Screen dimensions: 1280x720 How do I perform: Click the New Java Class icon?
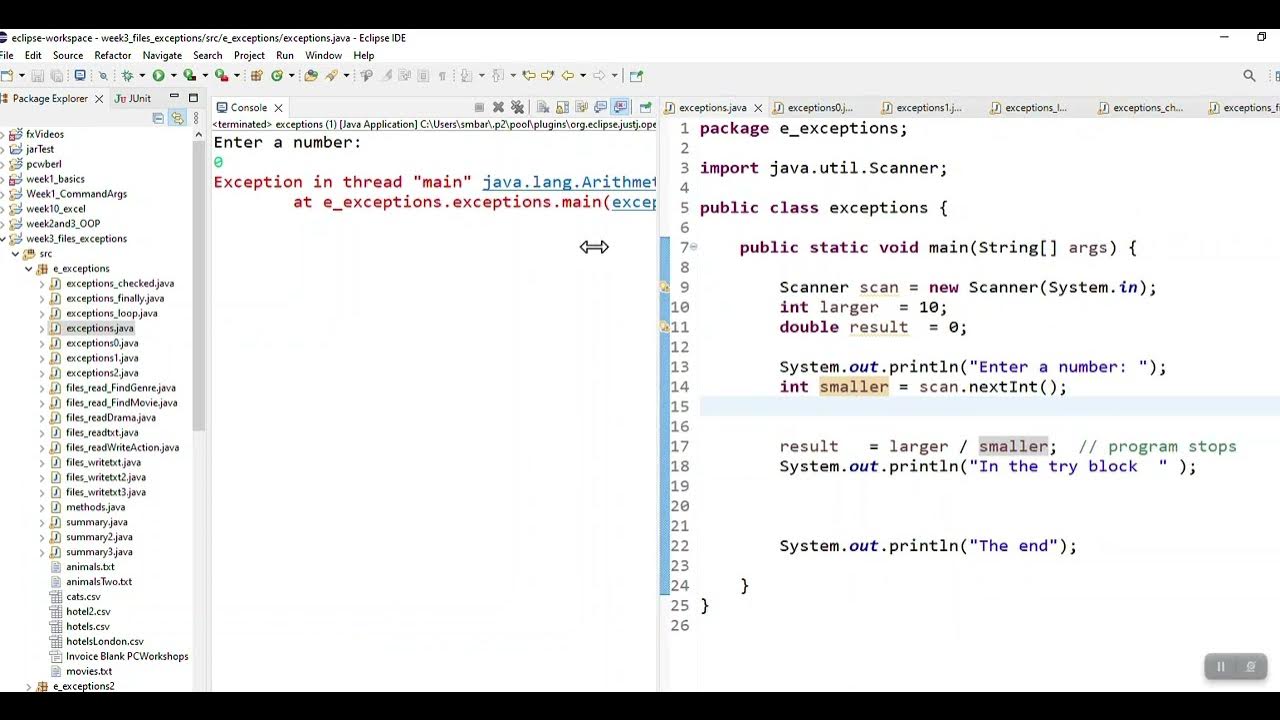(x=277, y=75)
